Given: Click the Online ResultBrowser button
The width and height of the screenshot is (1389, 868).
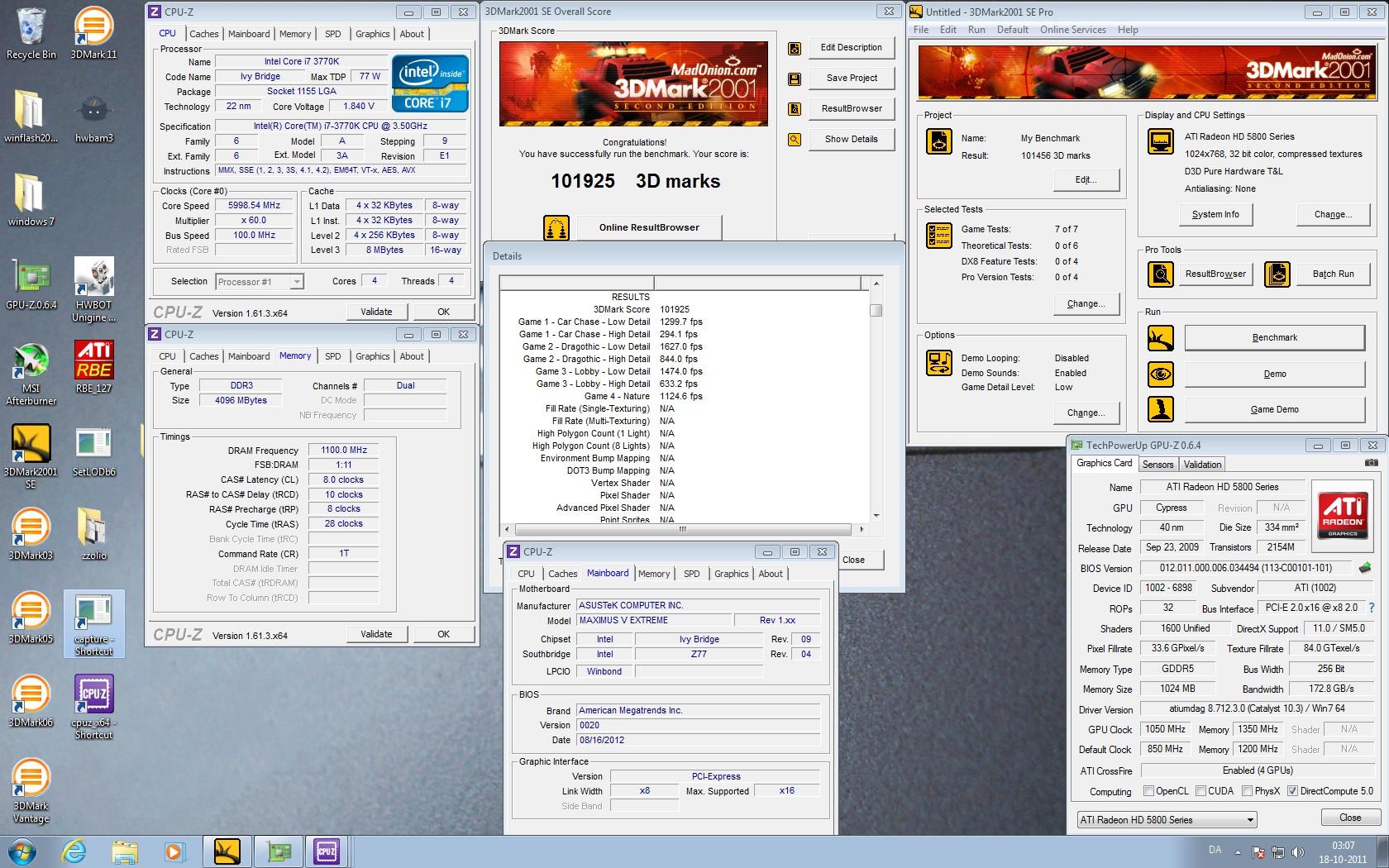Looking at the screenshot, I should click(649, 227).
